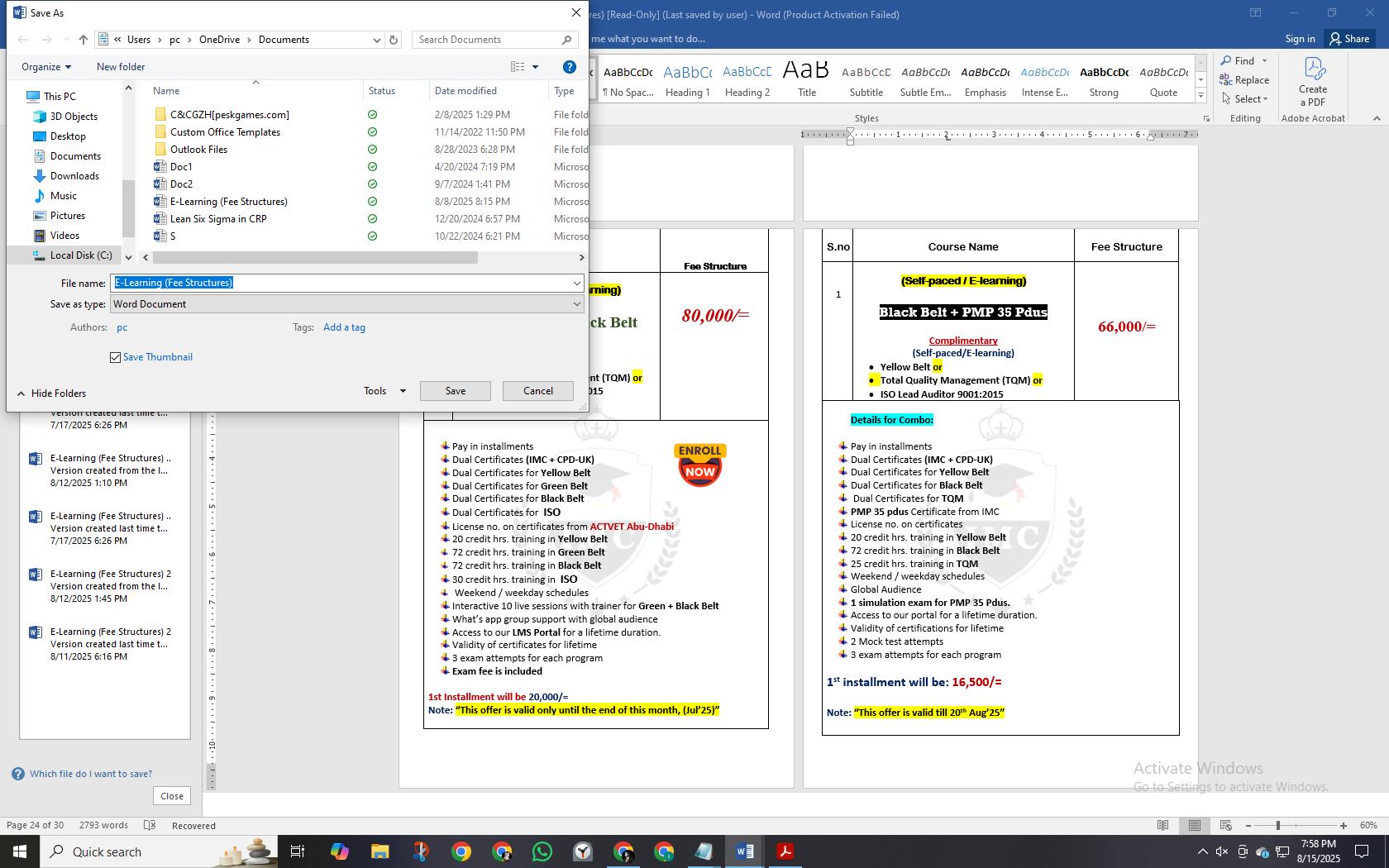Apply the Intense Emphasis style

pos(1045,80)
